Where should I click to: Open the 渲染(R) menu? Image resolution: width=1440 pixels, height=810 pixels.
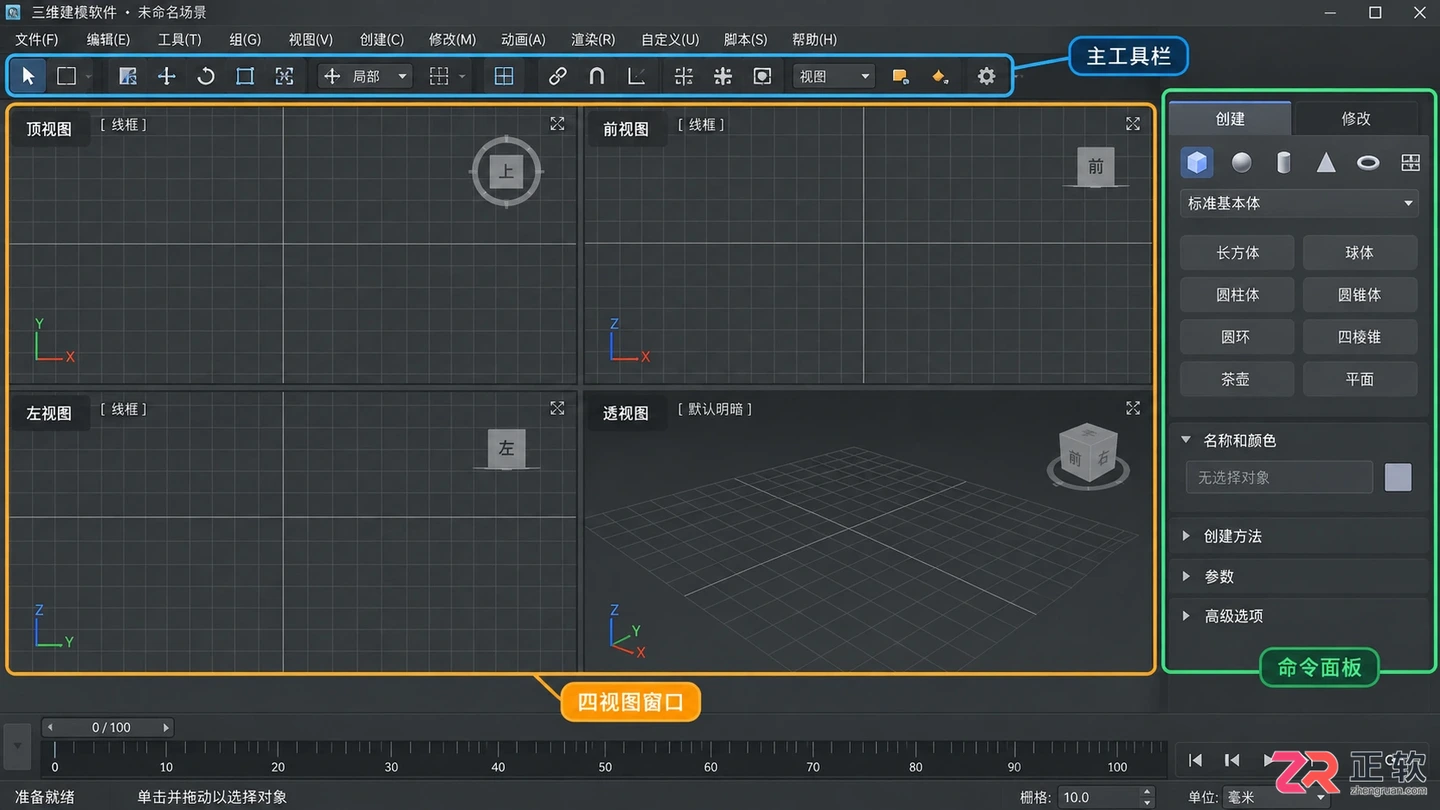[x=593, y=39]
